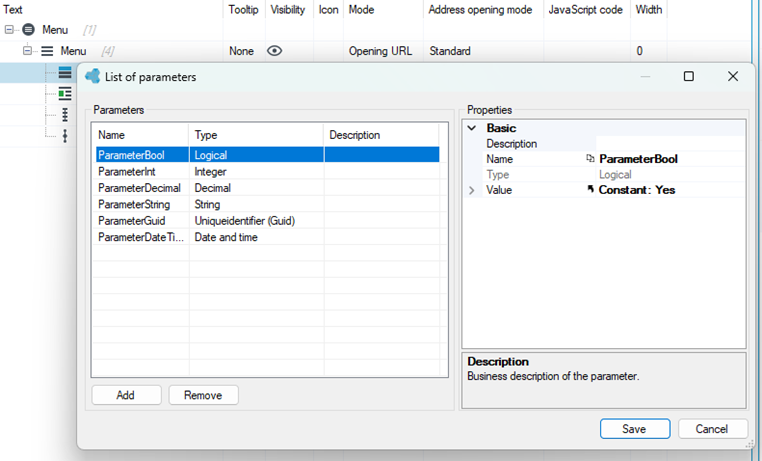This screenshot has width=762, height=461.
Task: Click the Name column header in Parameters
Action: [140, 135]
